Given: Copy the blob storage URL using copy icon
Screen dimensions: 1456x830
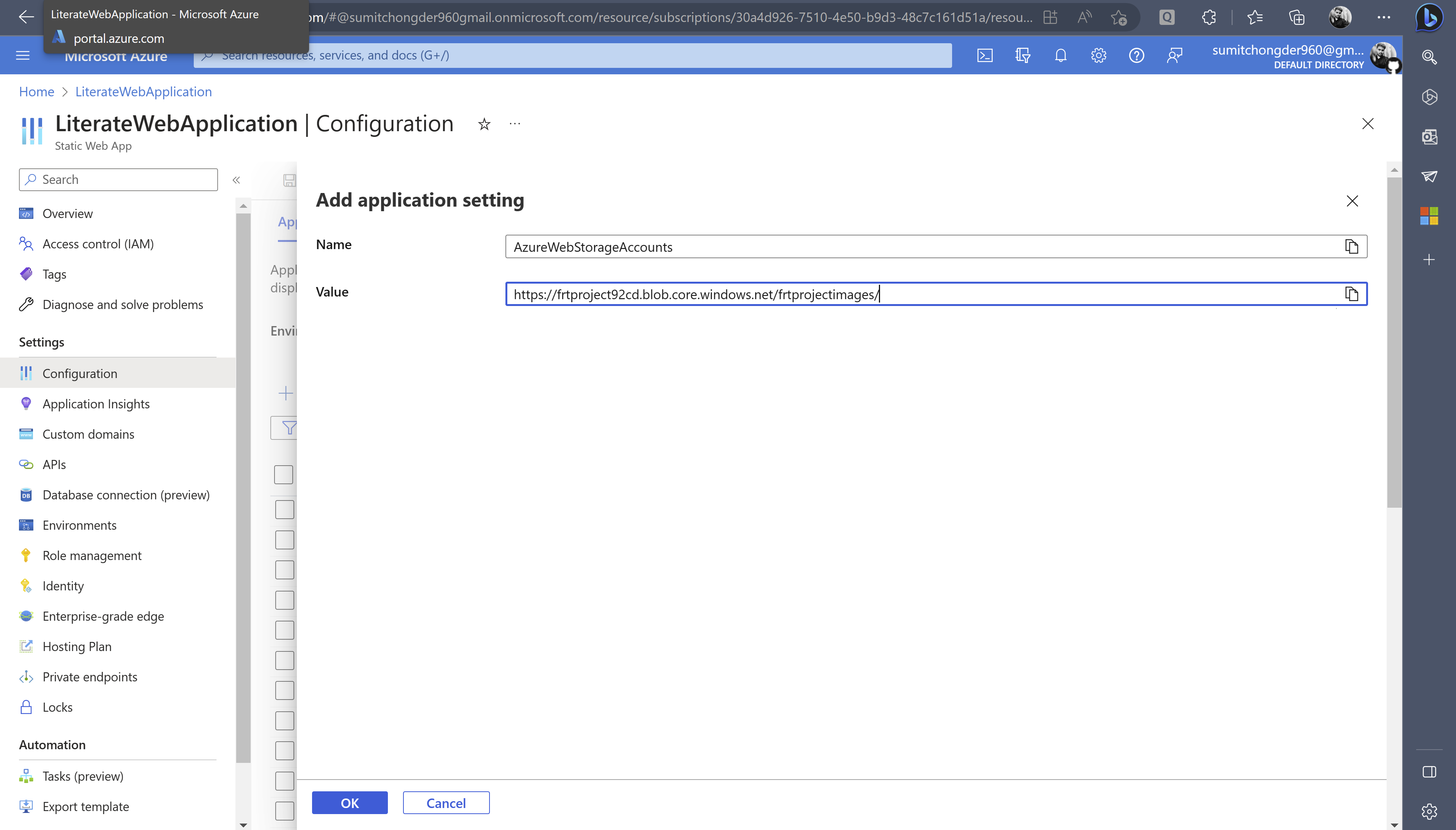Looking at the screenshot, I should click(x=1352, y=293).
